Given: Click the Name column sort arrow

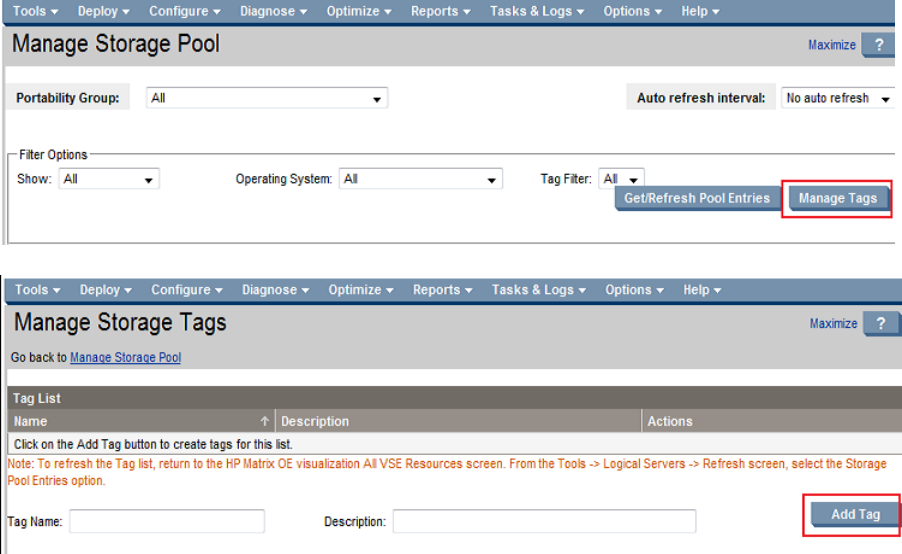Looking at the screenshot, I should [265, 421].
